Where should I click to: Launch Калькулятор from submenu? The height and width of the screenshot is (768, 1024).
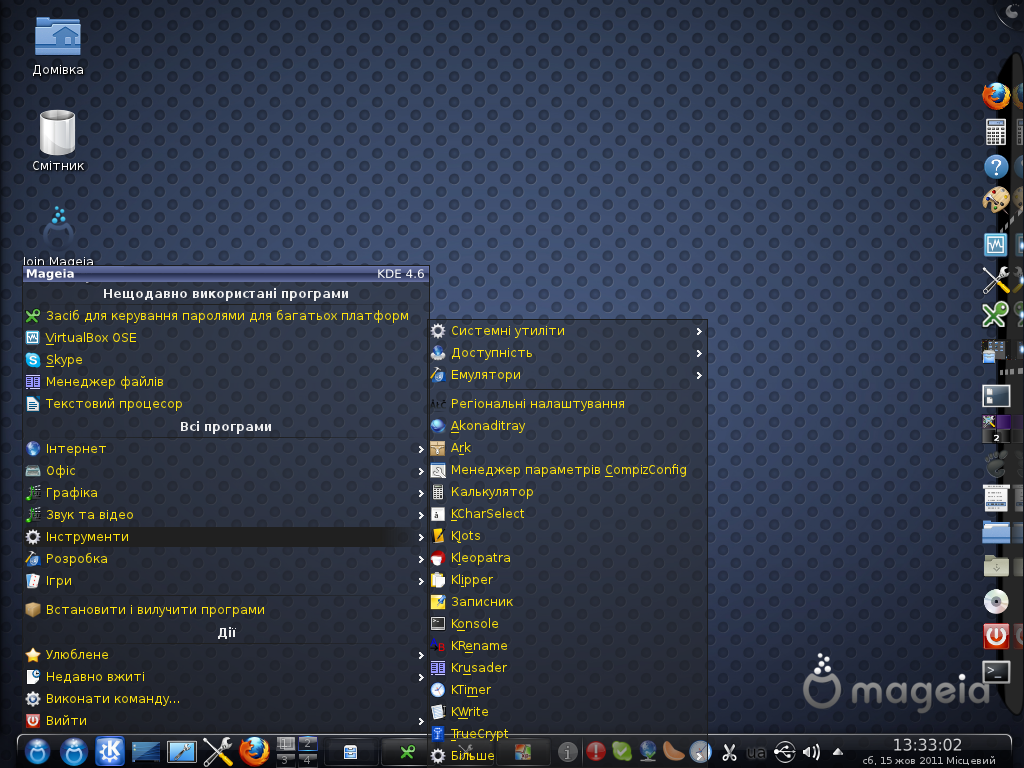pos(568,492)
